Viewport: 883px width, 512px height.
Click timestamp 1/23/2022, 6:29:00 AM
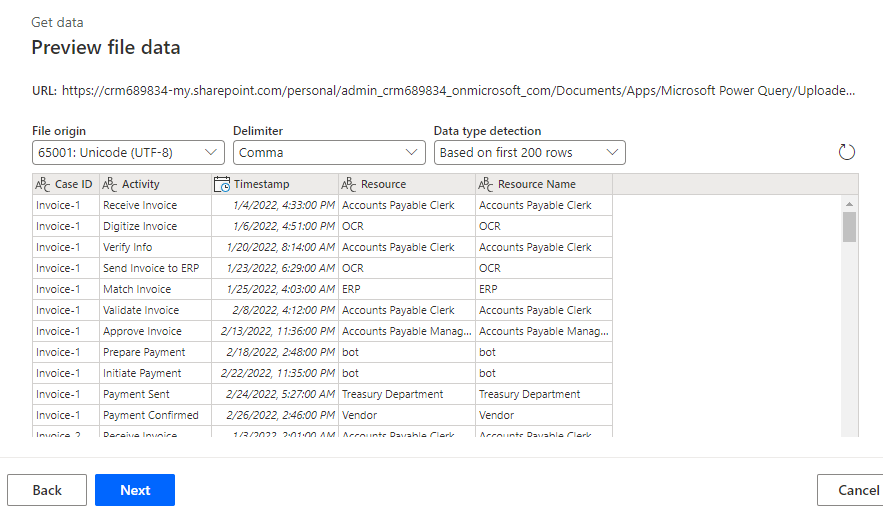[x=275, y=268]
